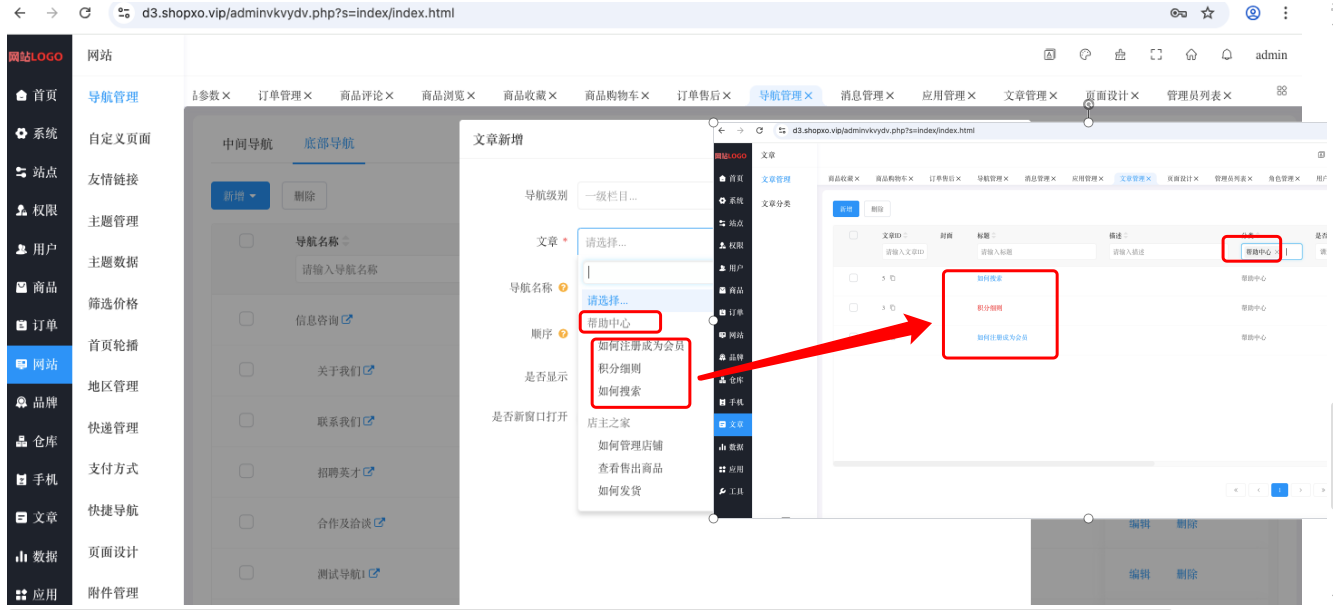
Task: Check the 招聘英才 row checkbox
Action: click(x=246, y=471)
